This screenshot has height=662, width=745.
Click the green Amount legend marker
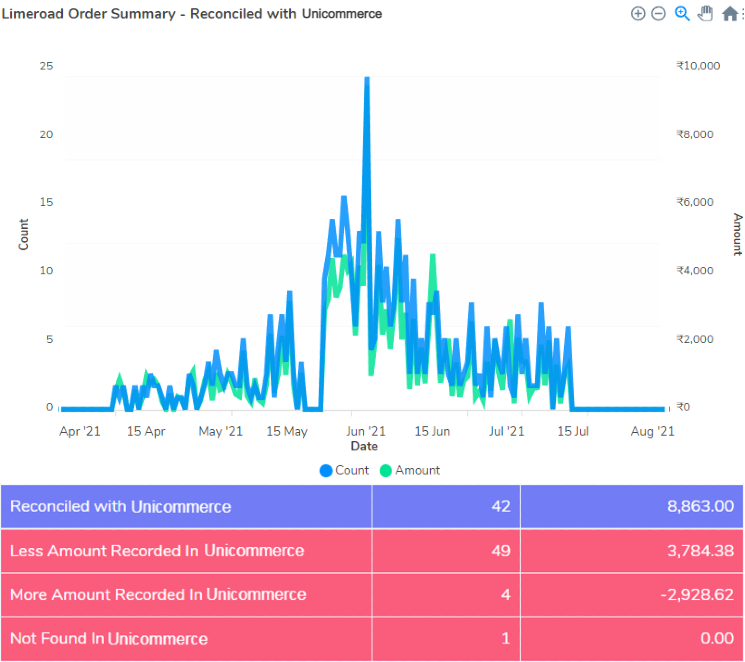(386, 470)
